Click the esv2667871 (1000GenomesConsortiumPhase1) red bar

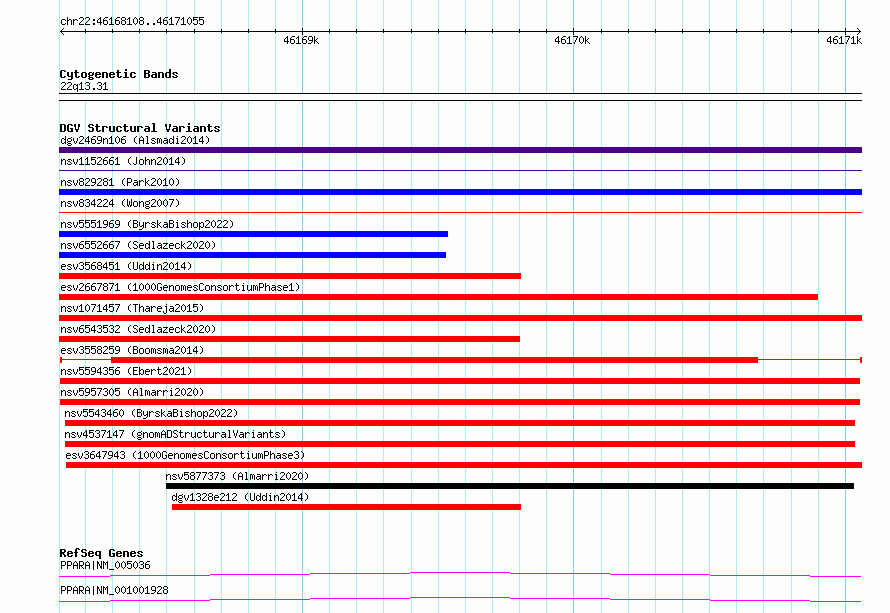point(438,297)
